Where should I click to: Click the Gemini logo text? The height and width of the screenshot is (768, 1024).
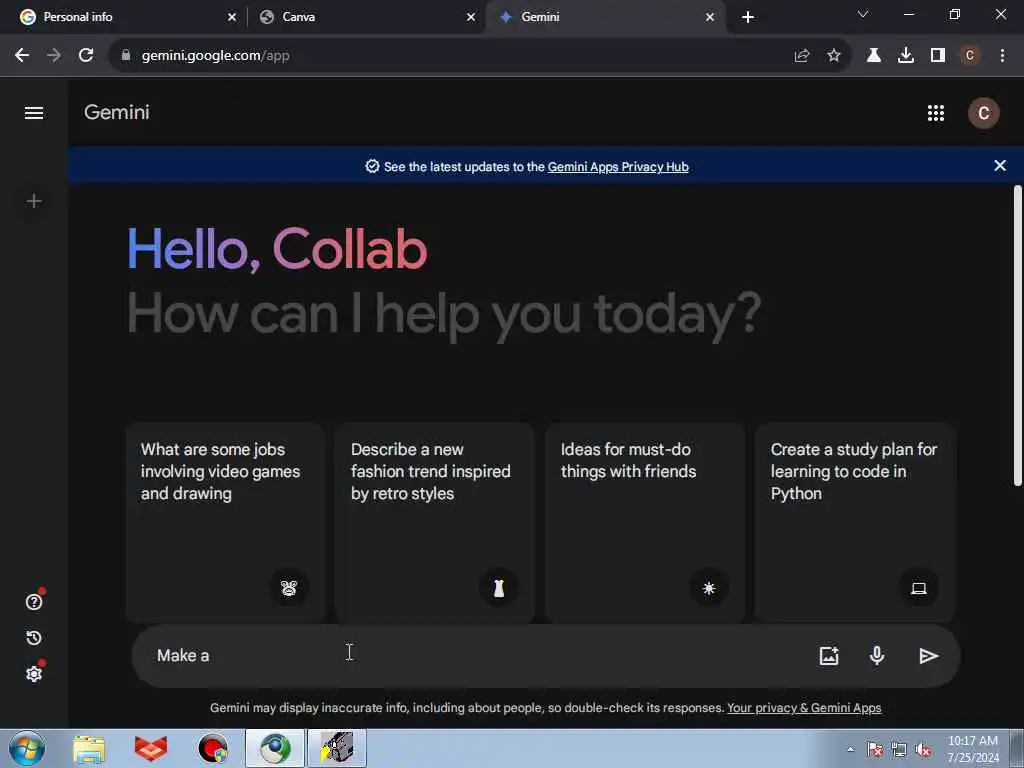tap(117, 112)
